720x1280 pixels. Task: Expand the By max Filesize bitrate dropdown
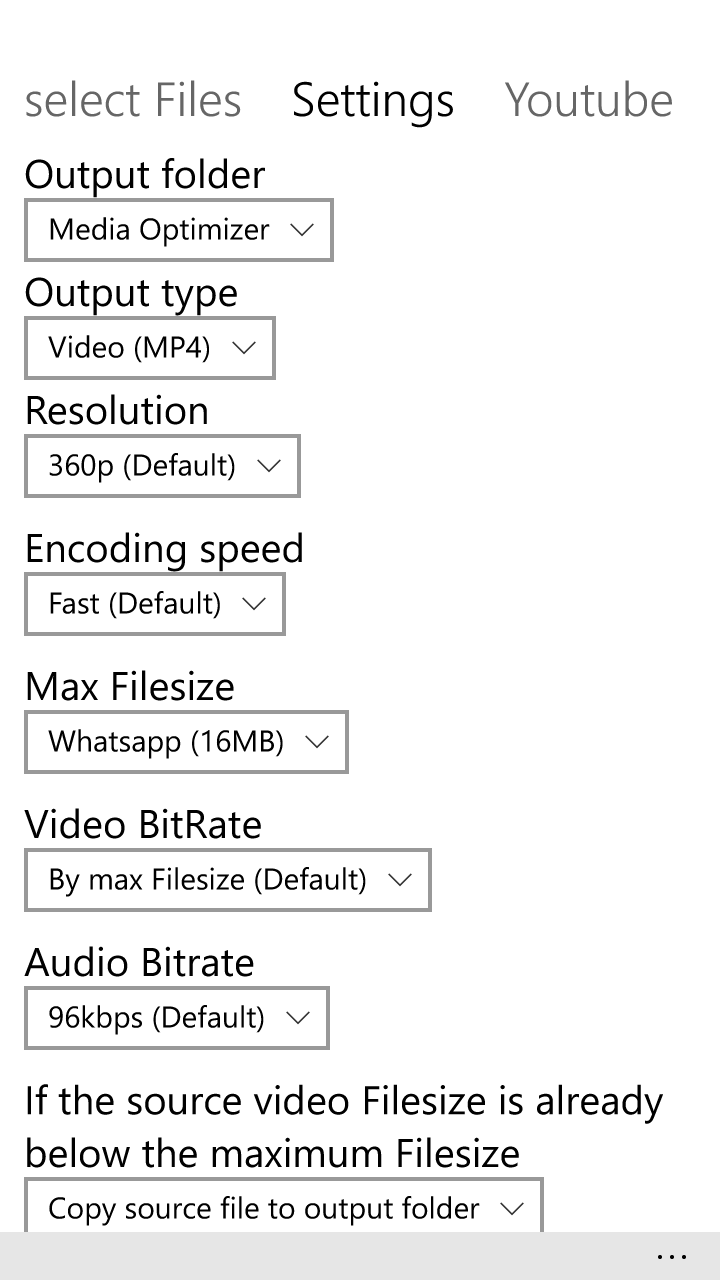[227, 880]
